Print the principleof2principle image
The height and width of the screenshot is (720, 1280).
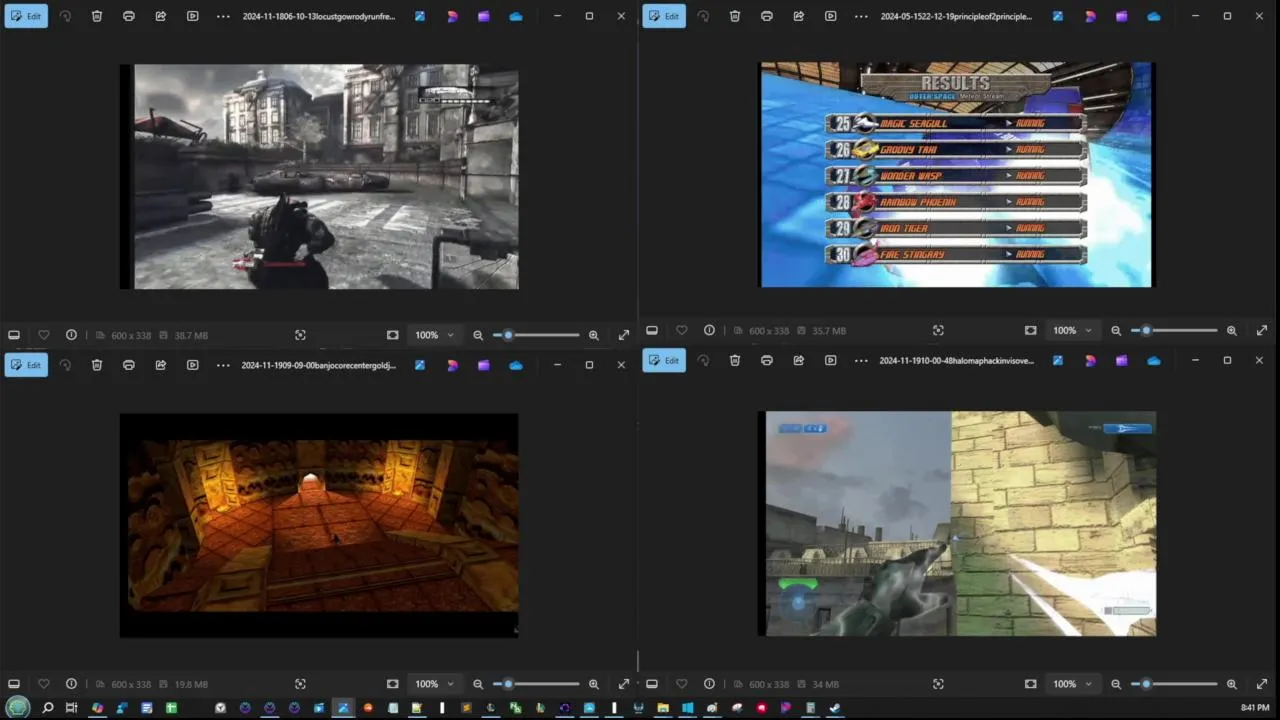click(x=767, y=16)
